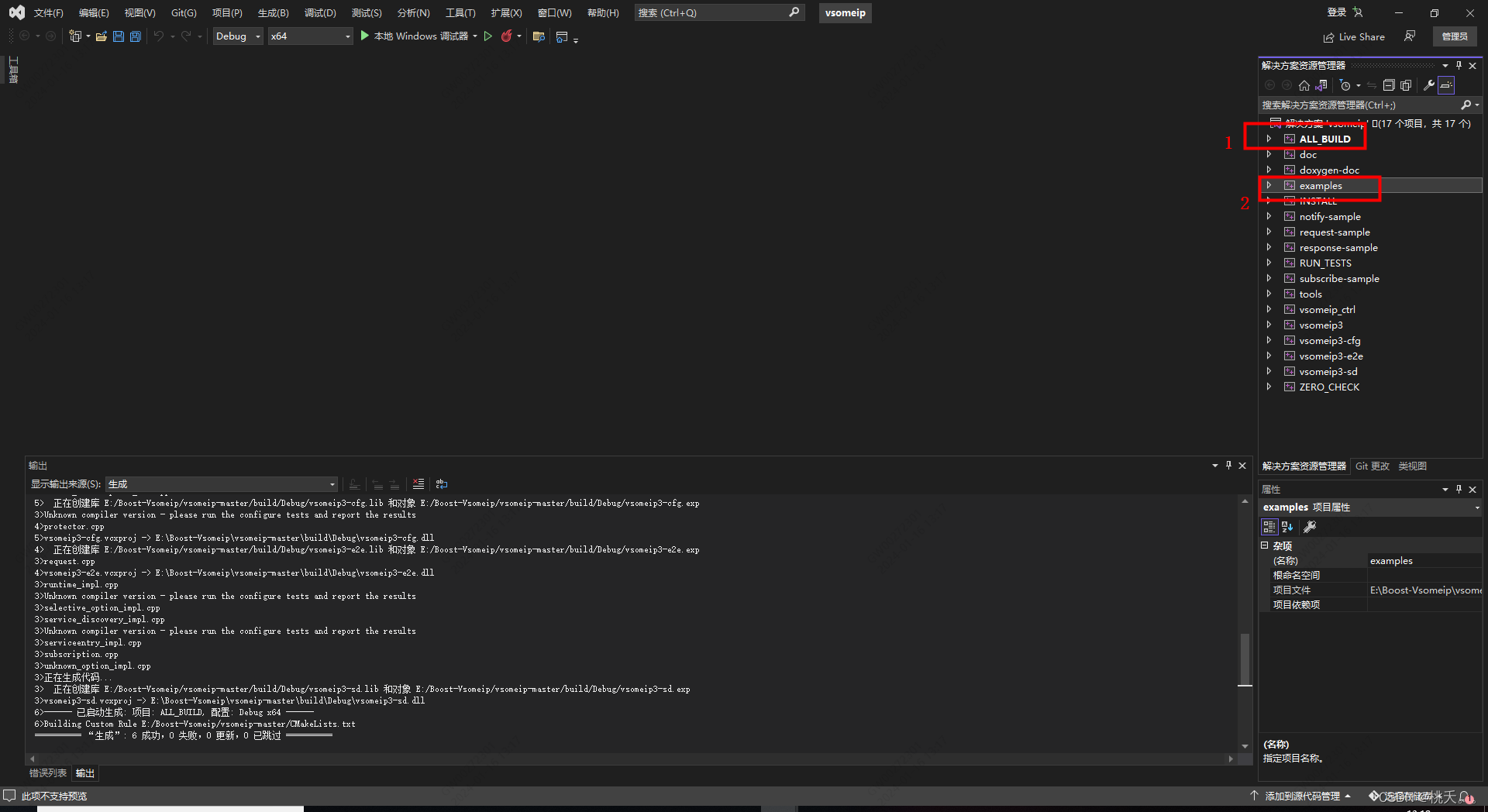Image resolution: width=1488 pixels, height=812 pixels.
Task: Click the 添加到源代码管理 status bar button
Action: (x=1302, y=796)
